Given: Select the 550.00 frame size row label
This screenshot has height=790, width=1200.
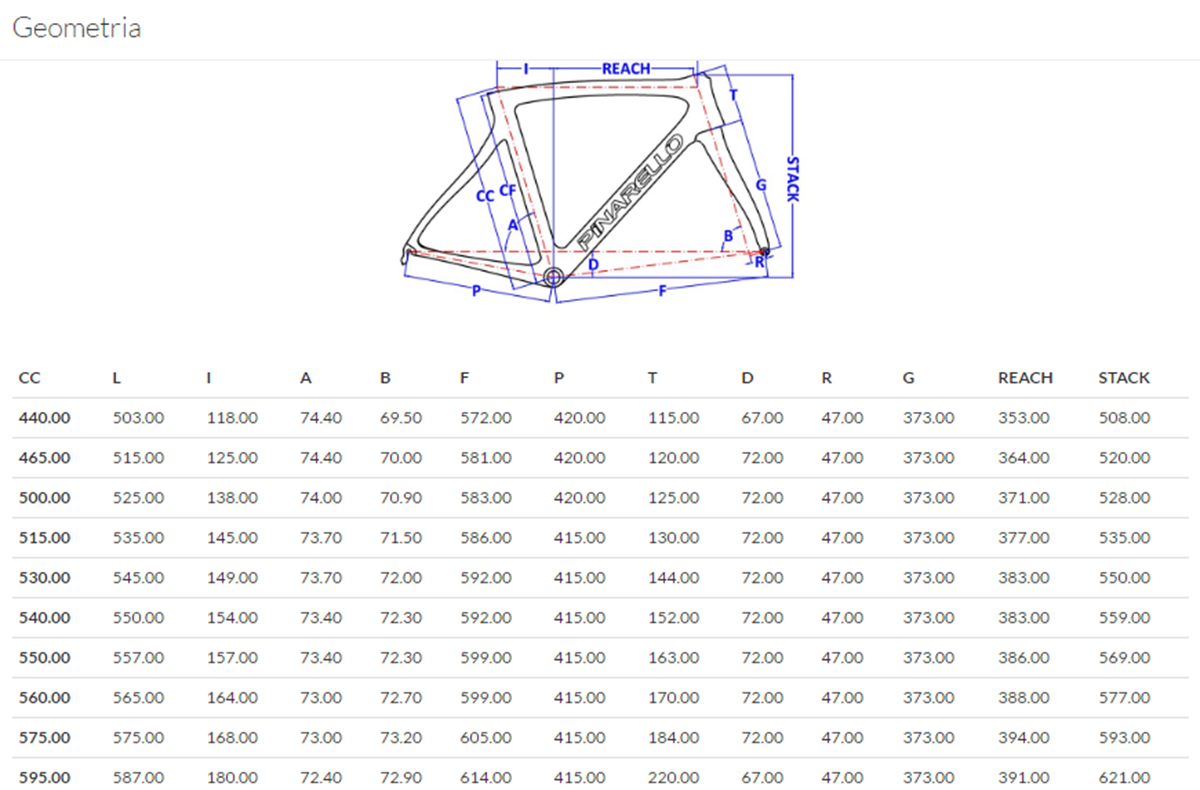Looking at the screenshot, I should click(x=45, y=658).
